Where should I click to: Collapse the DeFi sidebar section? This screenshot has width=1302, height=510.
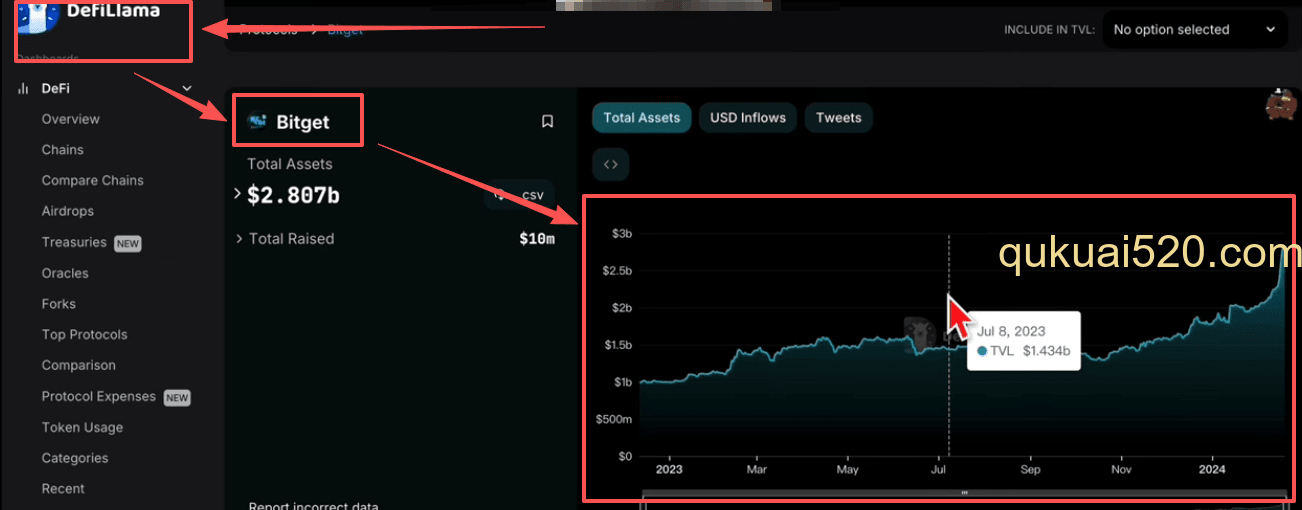pos(186,89)
